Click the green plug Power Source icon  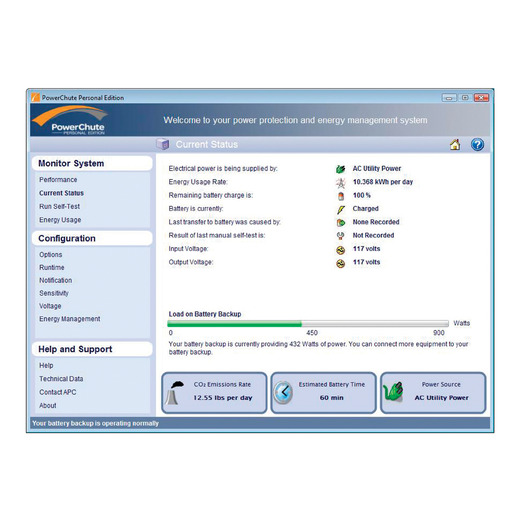pos(393,392)
